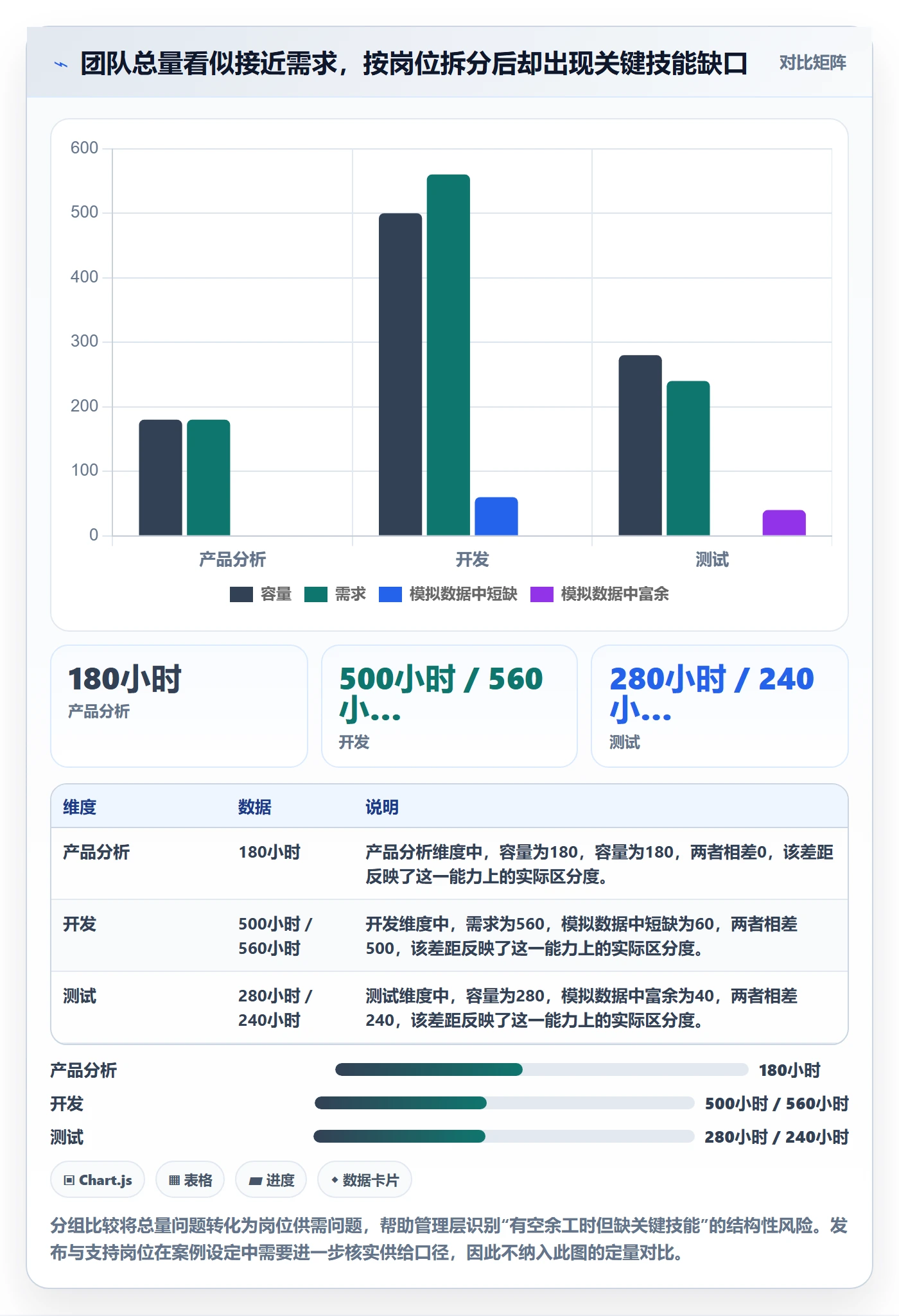This screenshot has height=1316, width=899.
Task: Click the blue shortage bar under 开发
Action: tap(496, 516)
